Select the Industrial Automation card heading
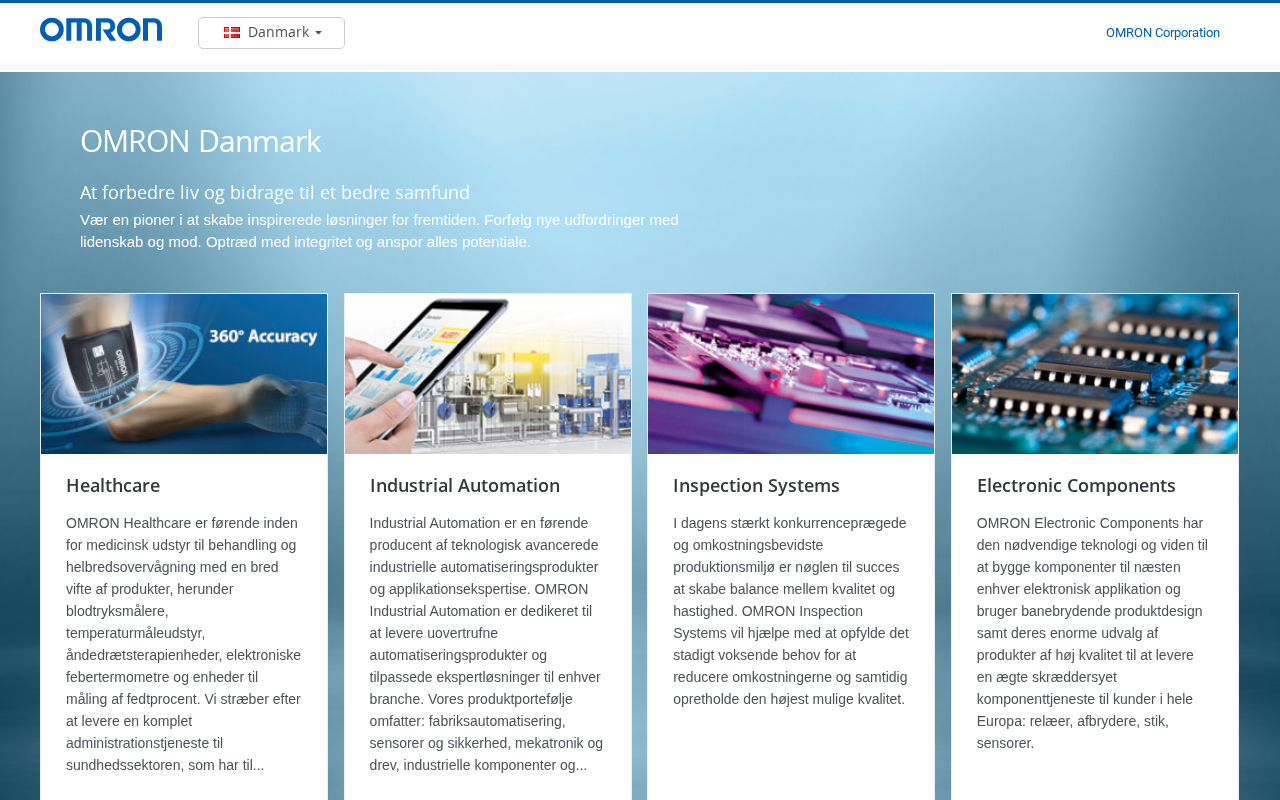1280x800 pixels. pyautogui.click(x=465, y=485)
